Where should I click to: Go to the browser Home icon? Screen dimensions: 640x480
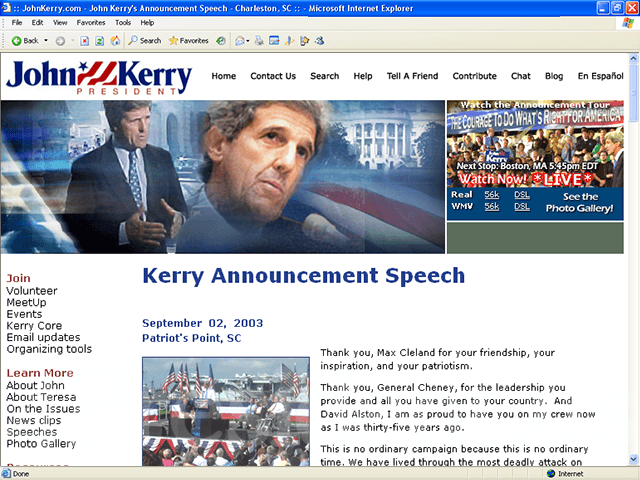point(115,41)
